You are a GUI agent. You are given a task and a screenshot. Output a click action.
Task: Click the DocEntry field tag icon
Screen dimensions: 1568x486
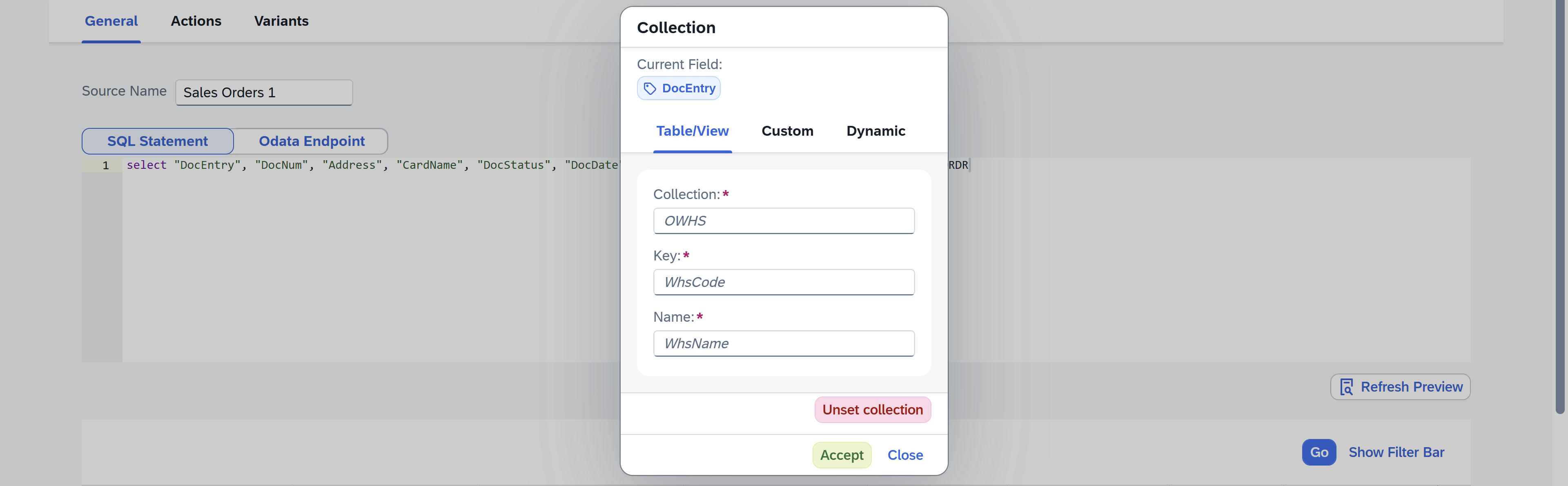[650, 88]
